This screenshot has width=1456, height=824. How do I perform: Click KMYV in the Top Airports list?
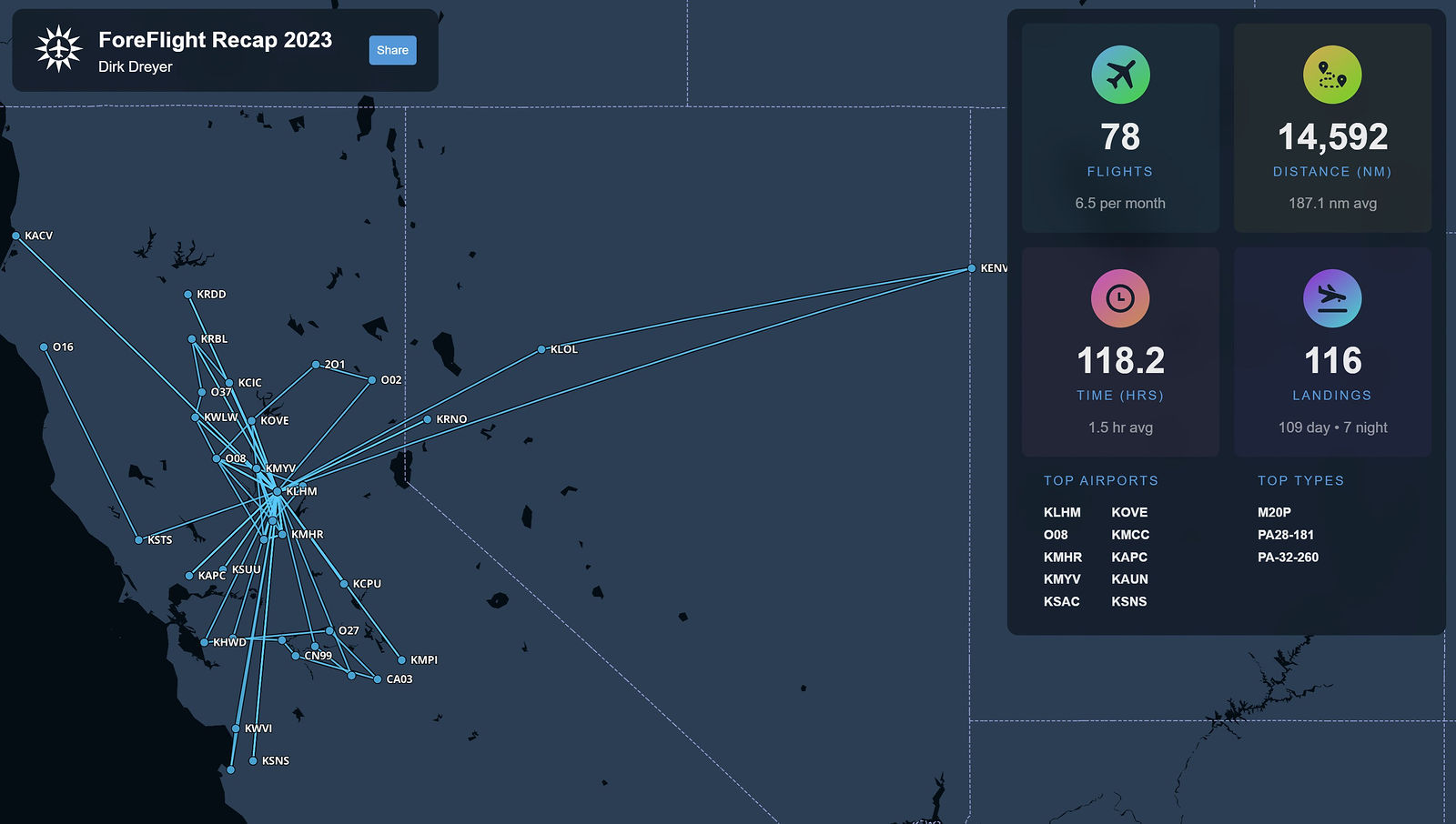click(1062, 579)
